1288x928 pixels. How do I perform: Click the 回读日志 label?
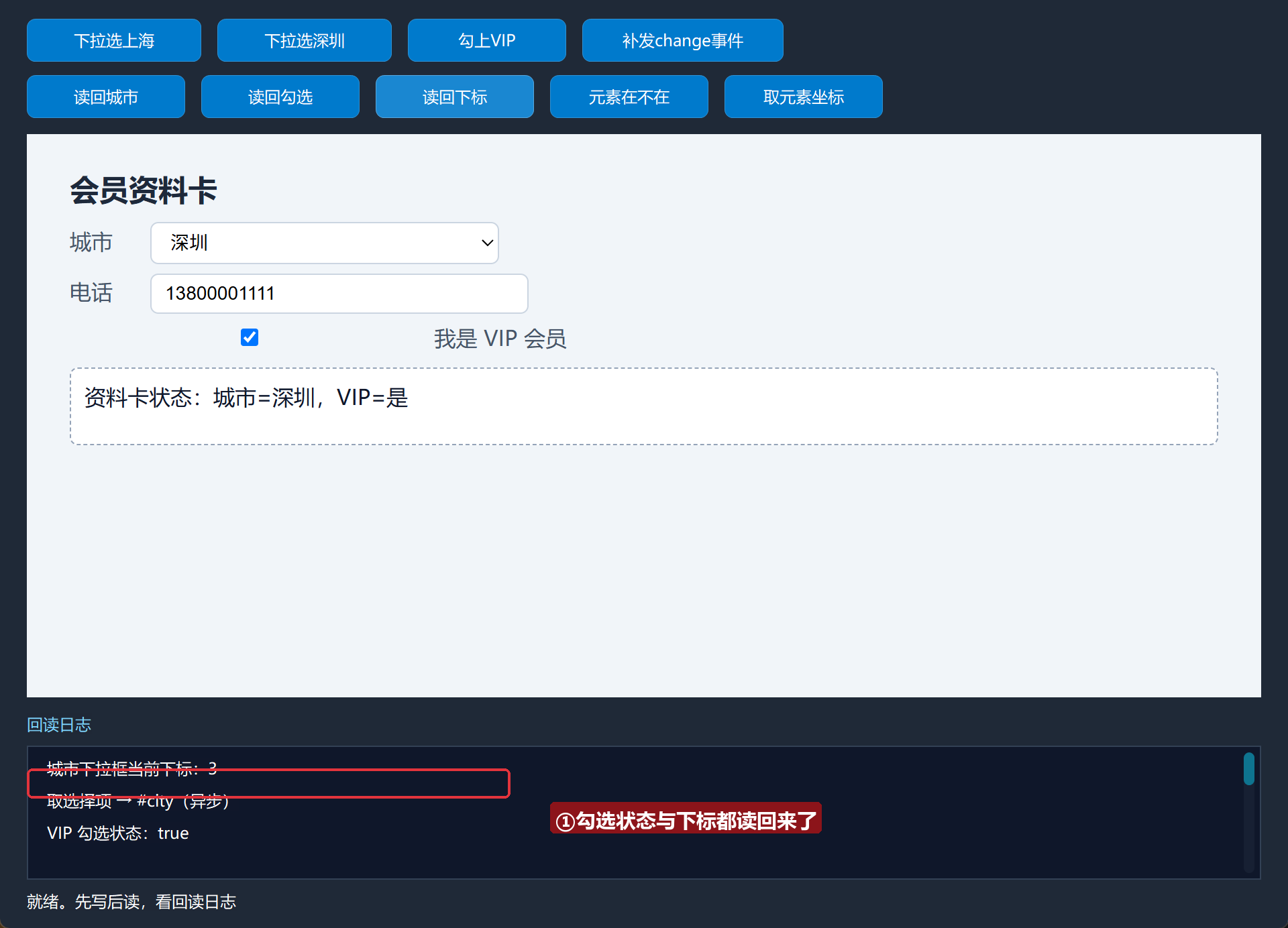[59, 725]
